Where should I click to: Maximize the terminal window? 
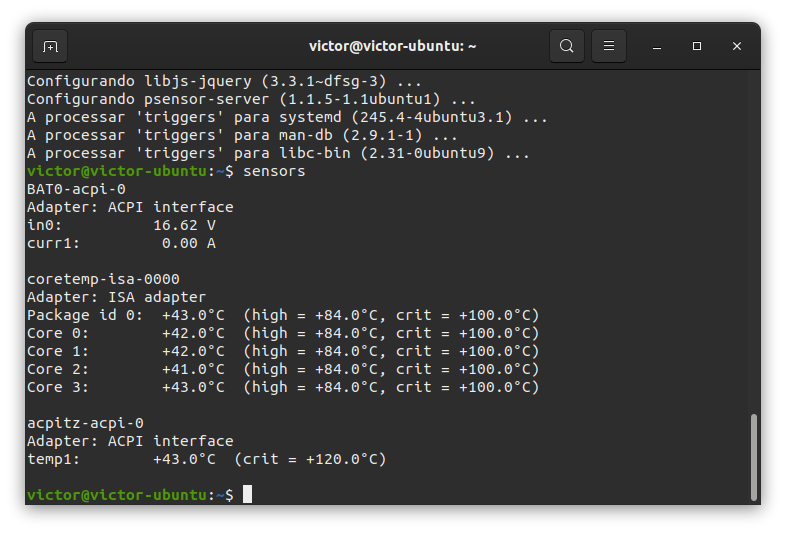point(697,46)
